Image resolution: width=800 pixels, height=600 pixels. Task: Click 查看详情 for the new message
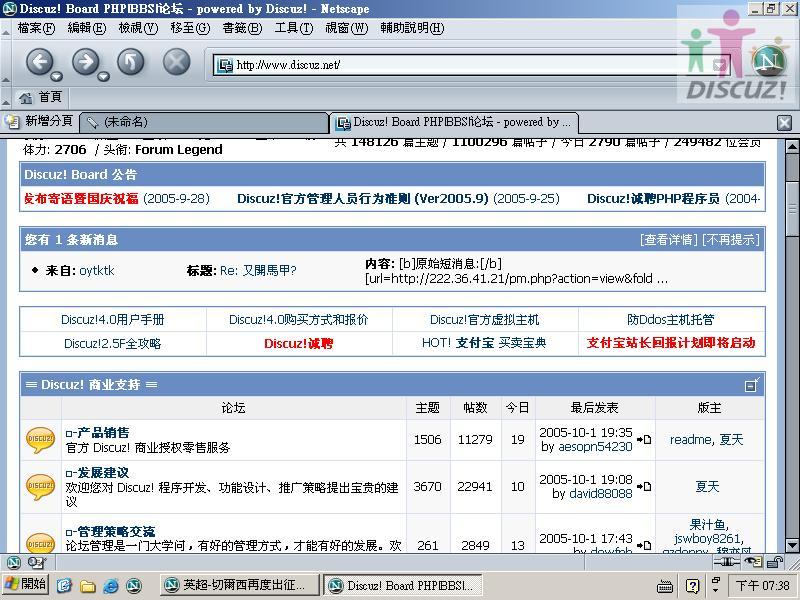coord(669,239)
